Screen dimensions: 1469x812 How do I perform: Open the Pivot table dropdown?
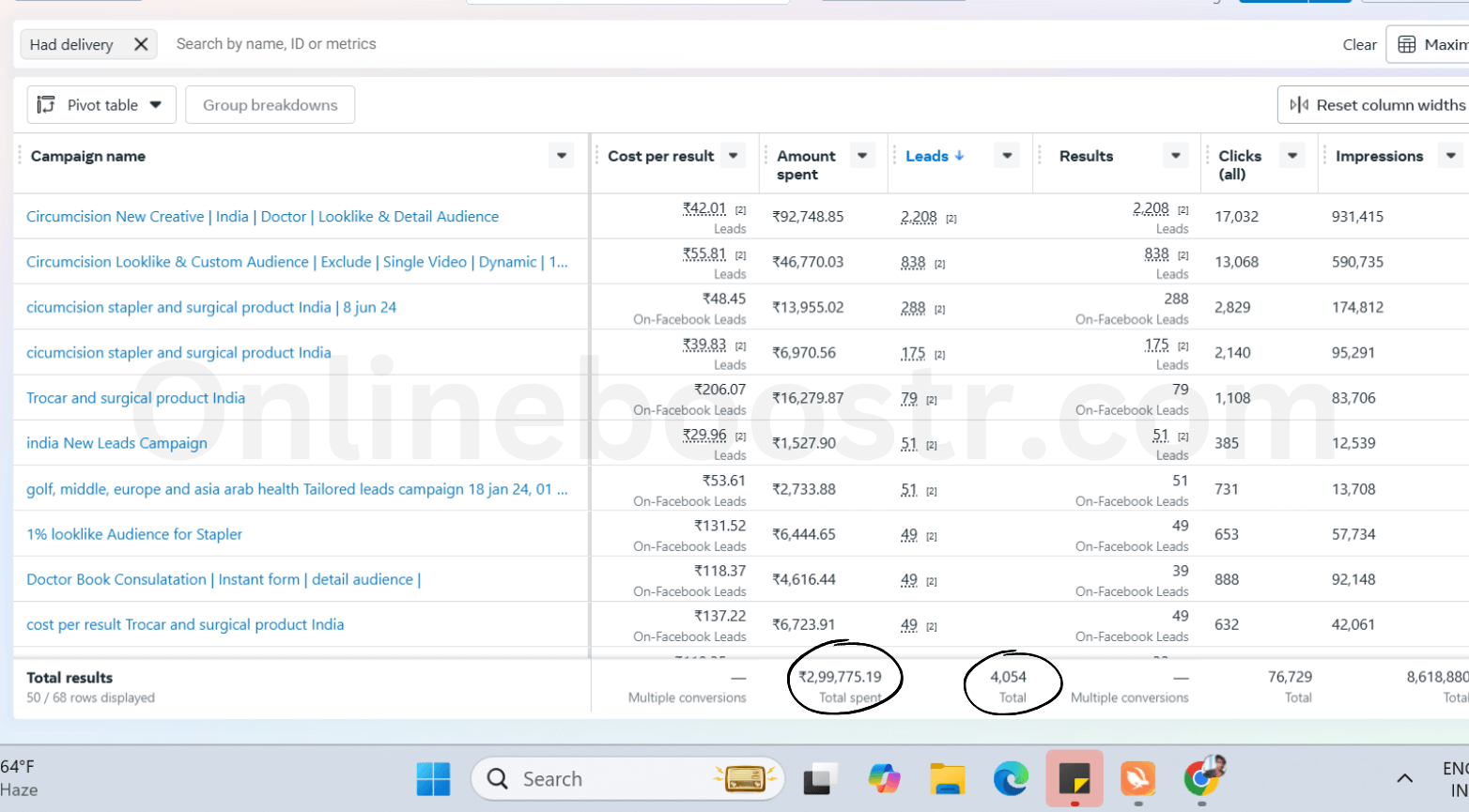click(100, 105)
